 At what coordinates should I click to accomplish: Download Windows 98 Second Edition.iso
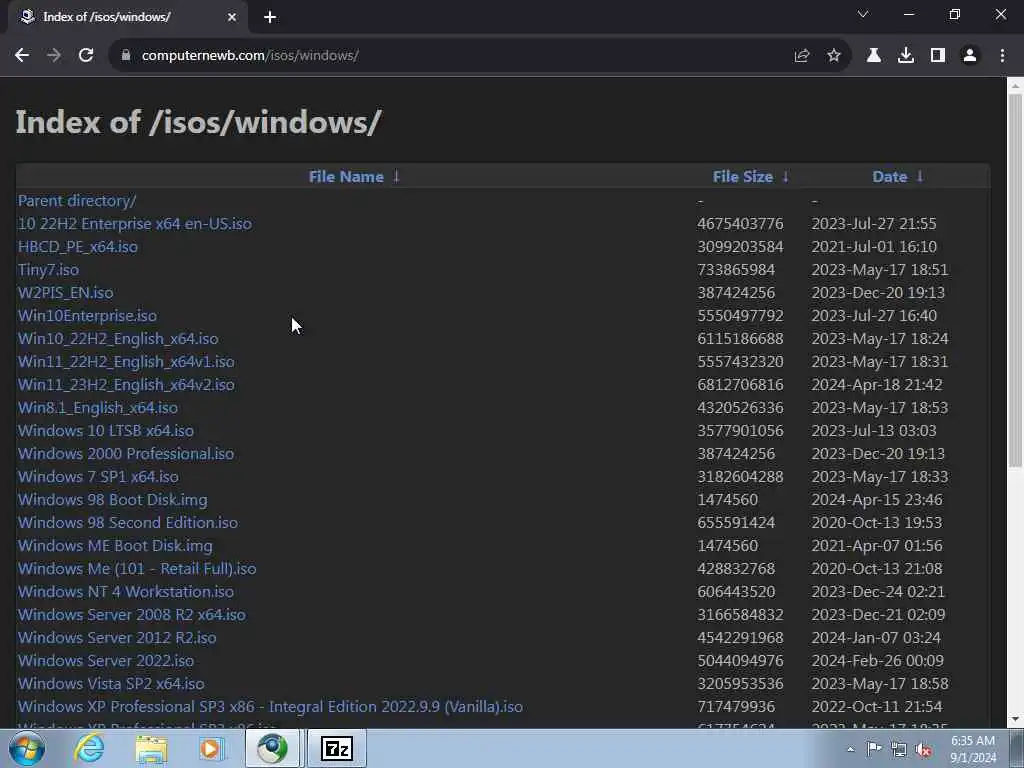pyautogui.click(x=128, y=522)
